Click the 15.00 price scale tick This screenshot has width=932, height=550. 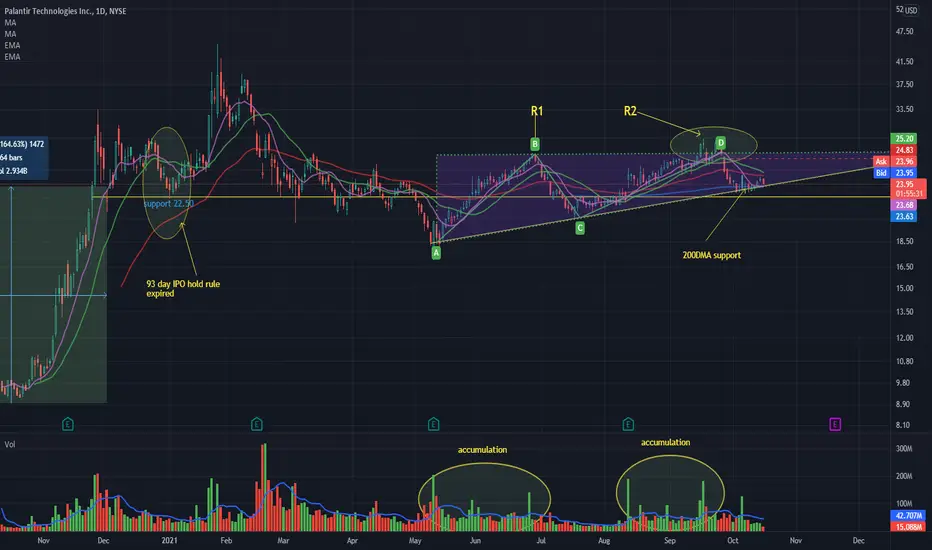click(904, 288)
